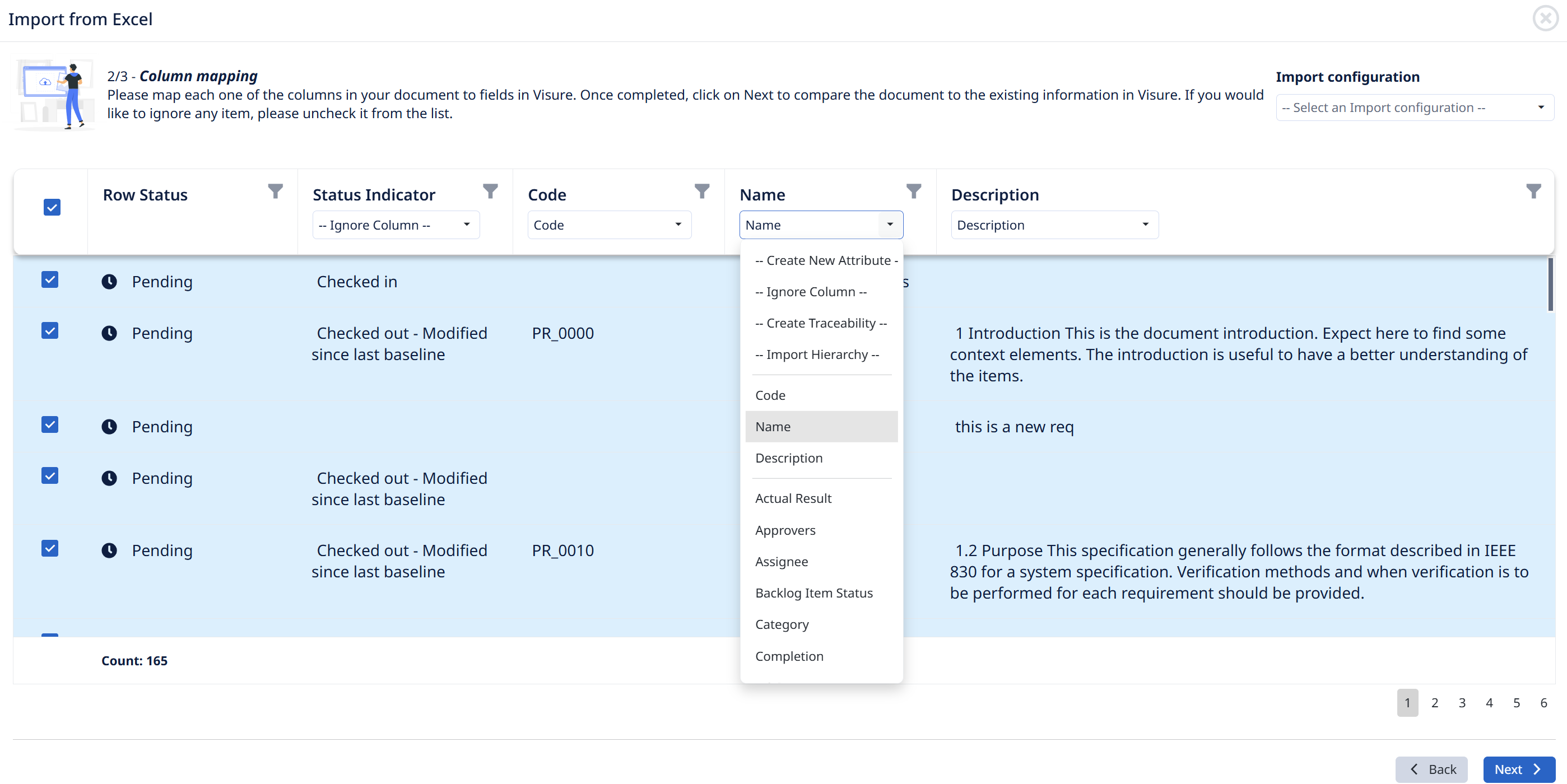1567x784 pixels.
Task: Uncheck the 'this is a new req' row checkbox
Action: pos(50,424)
